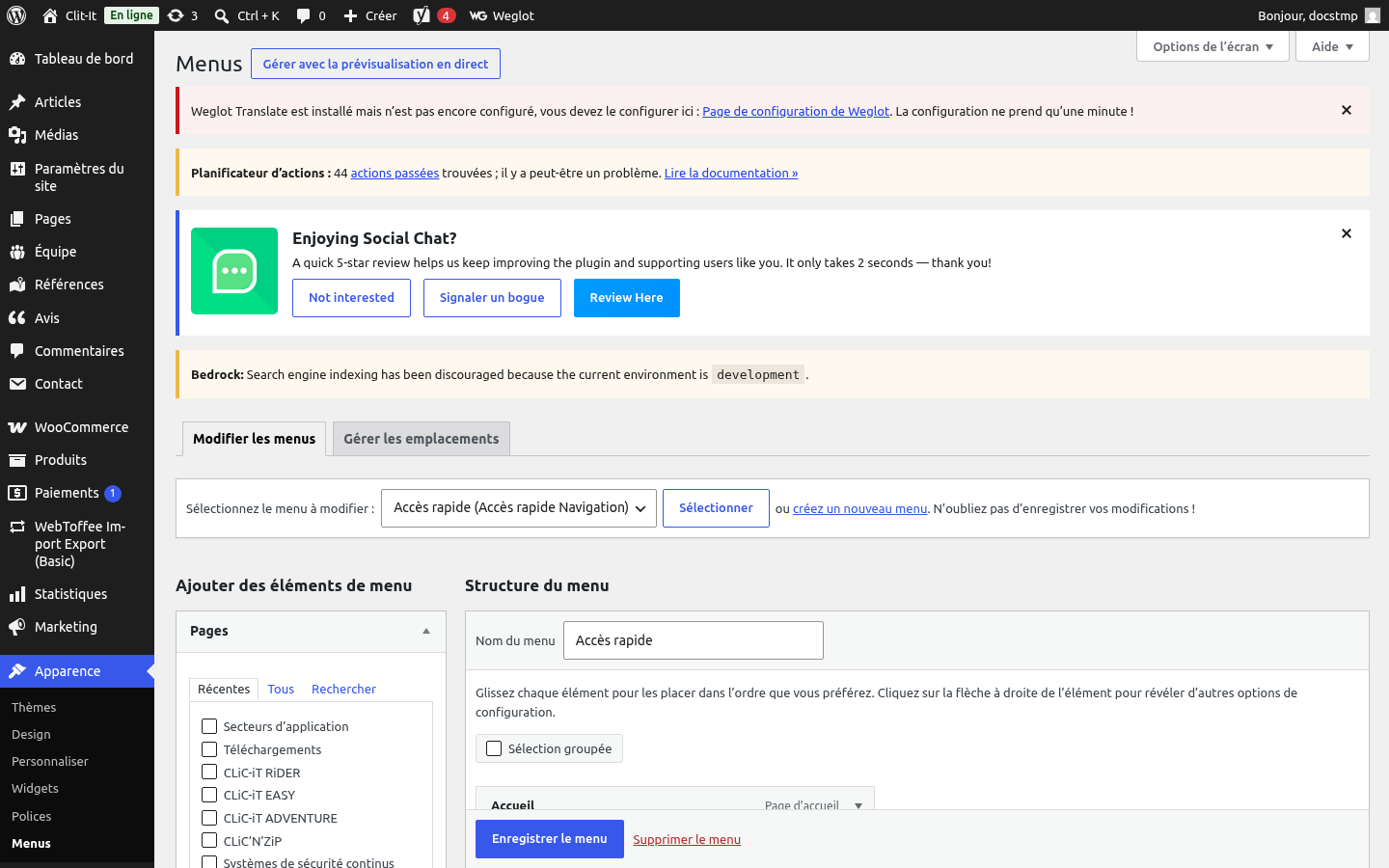Open Références icon in sidebar
Image resolution: width=1389 pixels, height=868 pixels.
(17, 285)
